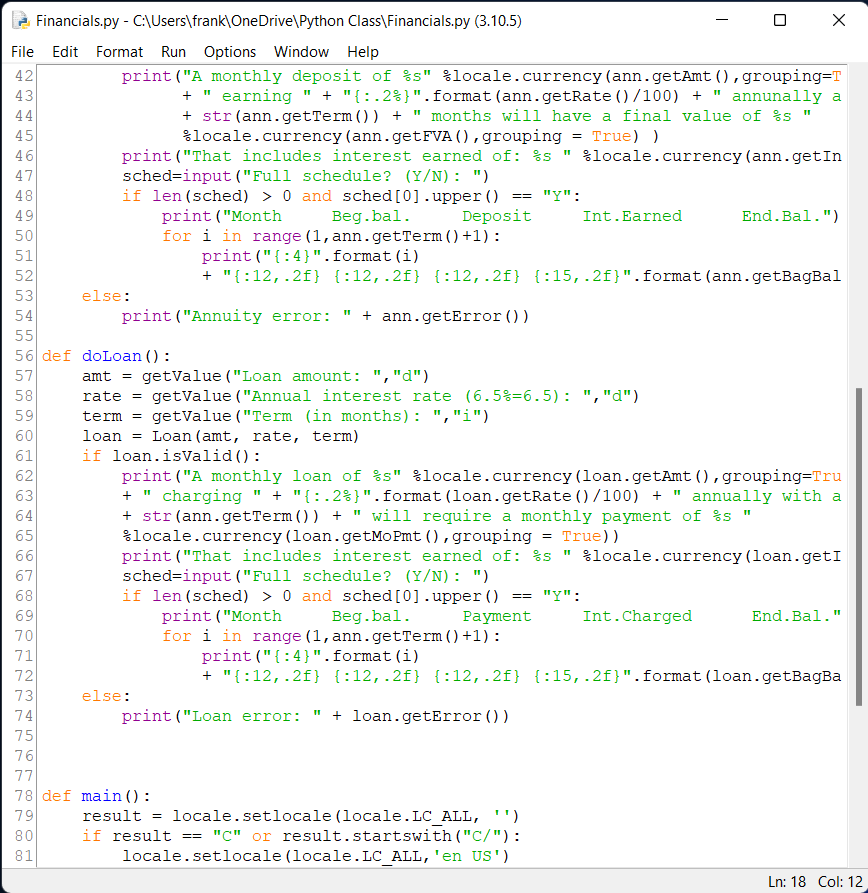This screenshot has width=868, height=893.
Task: Maximize the Financials.py window
Action: (x=780, y=21)
